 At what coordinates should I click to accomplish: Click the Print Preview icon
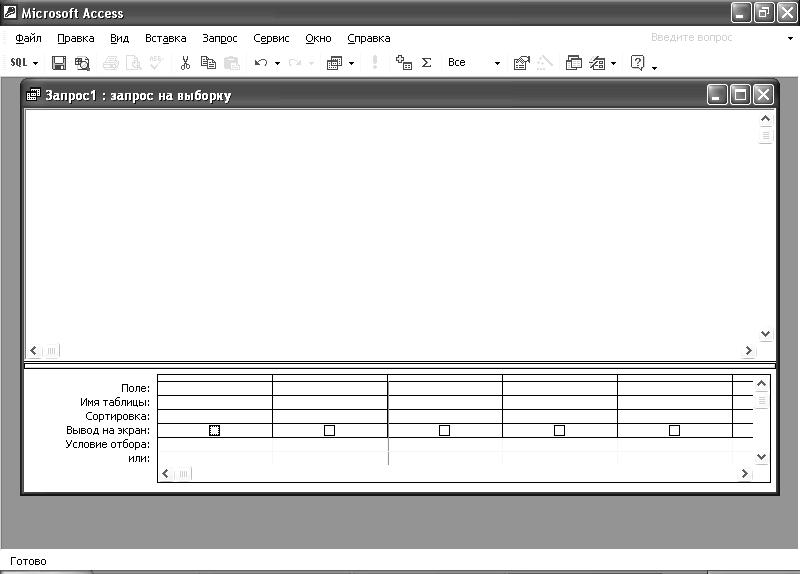click(x=133, y=63)
